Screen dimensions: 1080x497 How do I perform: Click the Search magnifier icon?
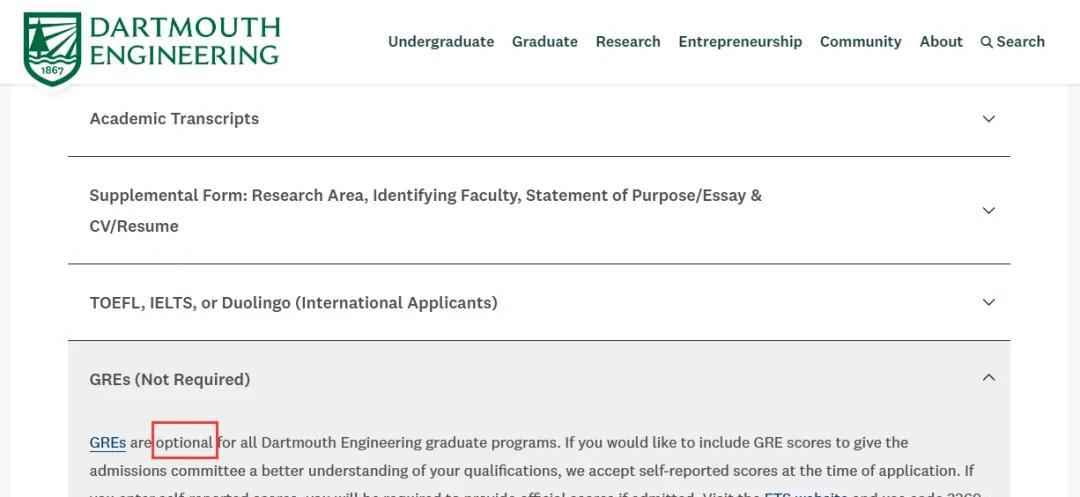click(986, 42)
